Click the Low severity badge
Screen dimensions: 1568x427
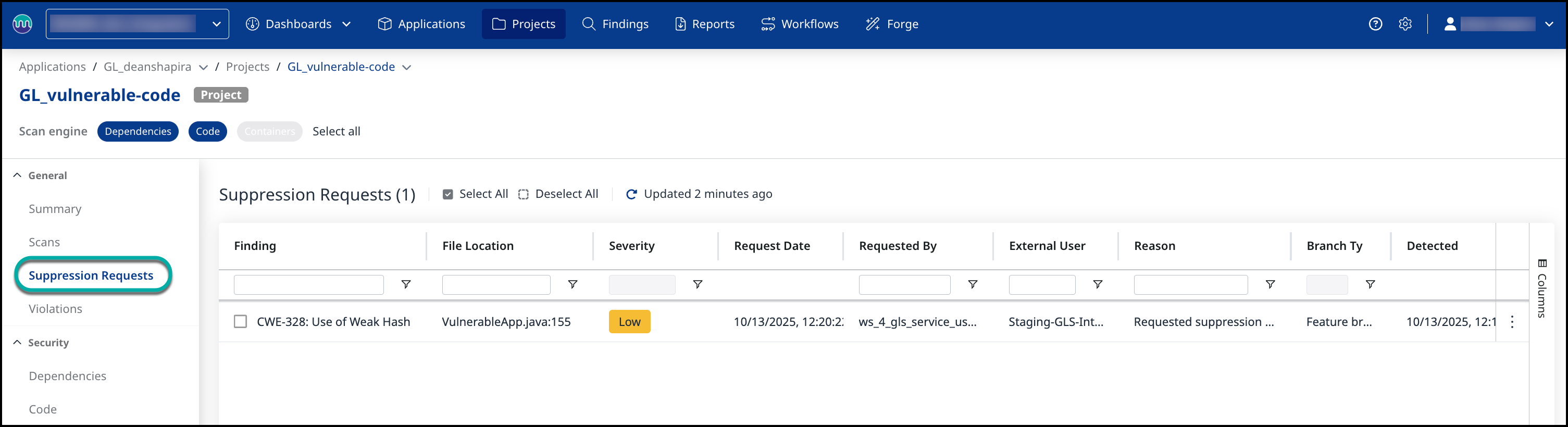(629, 321)
